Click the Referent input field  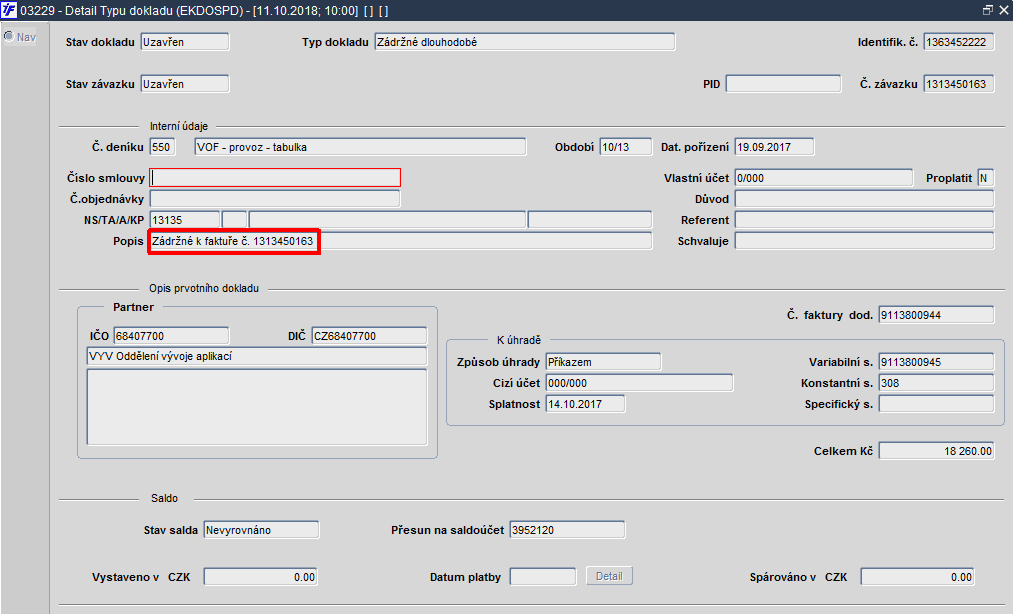tap(864, 220)
